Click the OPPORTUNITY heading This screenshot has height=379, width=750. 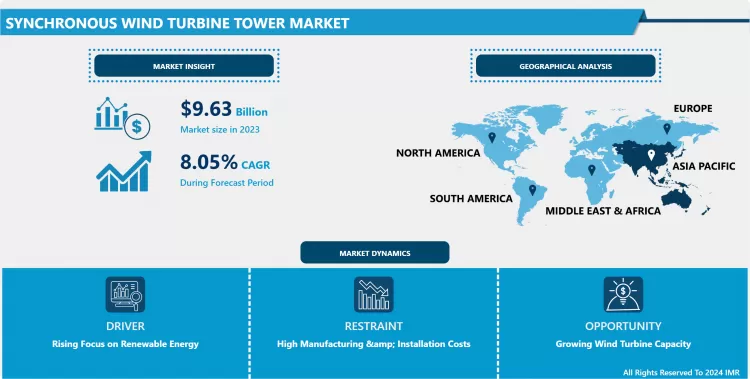[623, 326]
